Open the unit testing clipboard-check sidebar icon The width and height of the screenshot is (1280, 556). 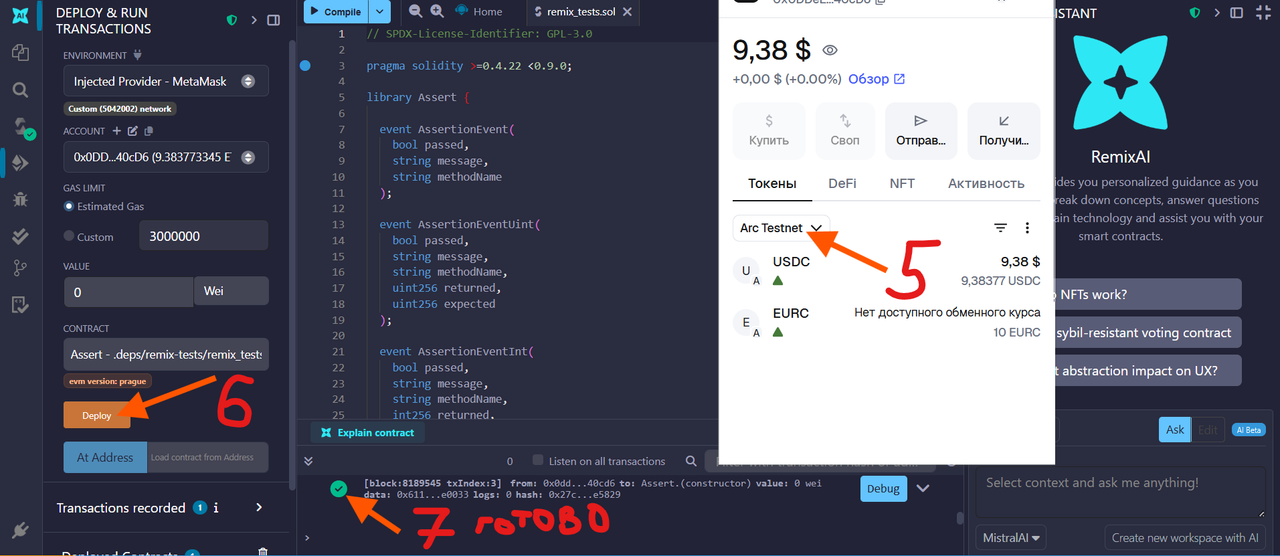point(20,305)
